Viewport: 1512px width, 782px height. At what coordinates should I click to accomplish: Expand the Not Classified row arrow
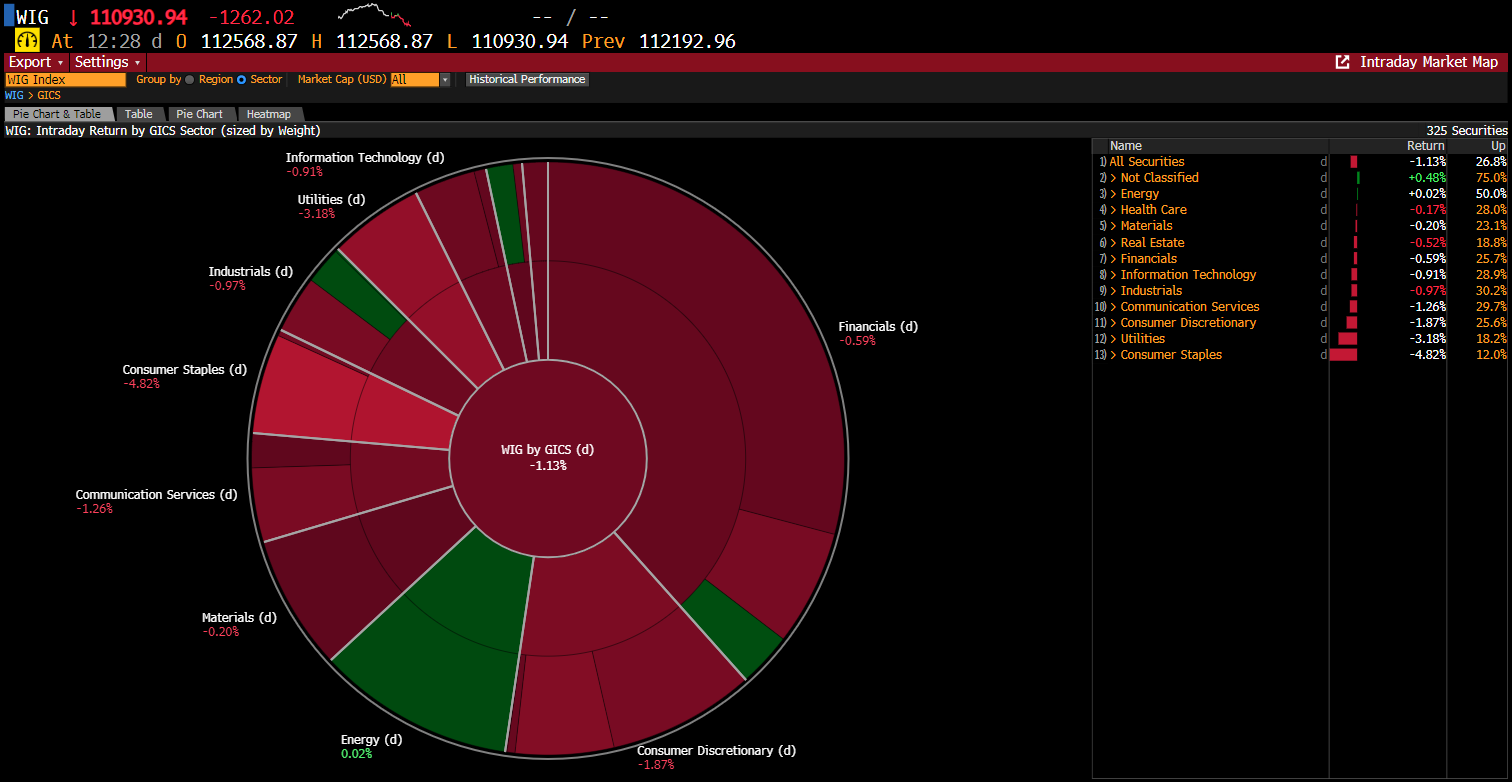point(1114,178)
